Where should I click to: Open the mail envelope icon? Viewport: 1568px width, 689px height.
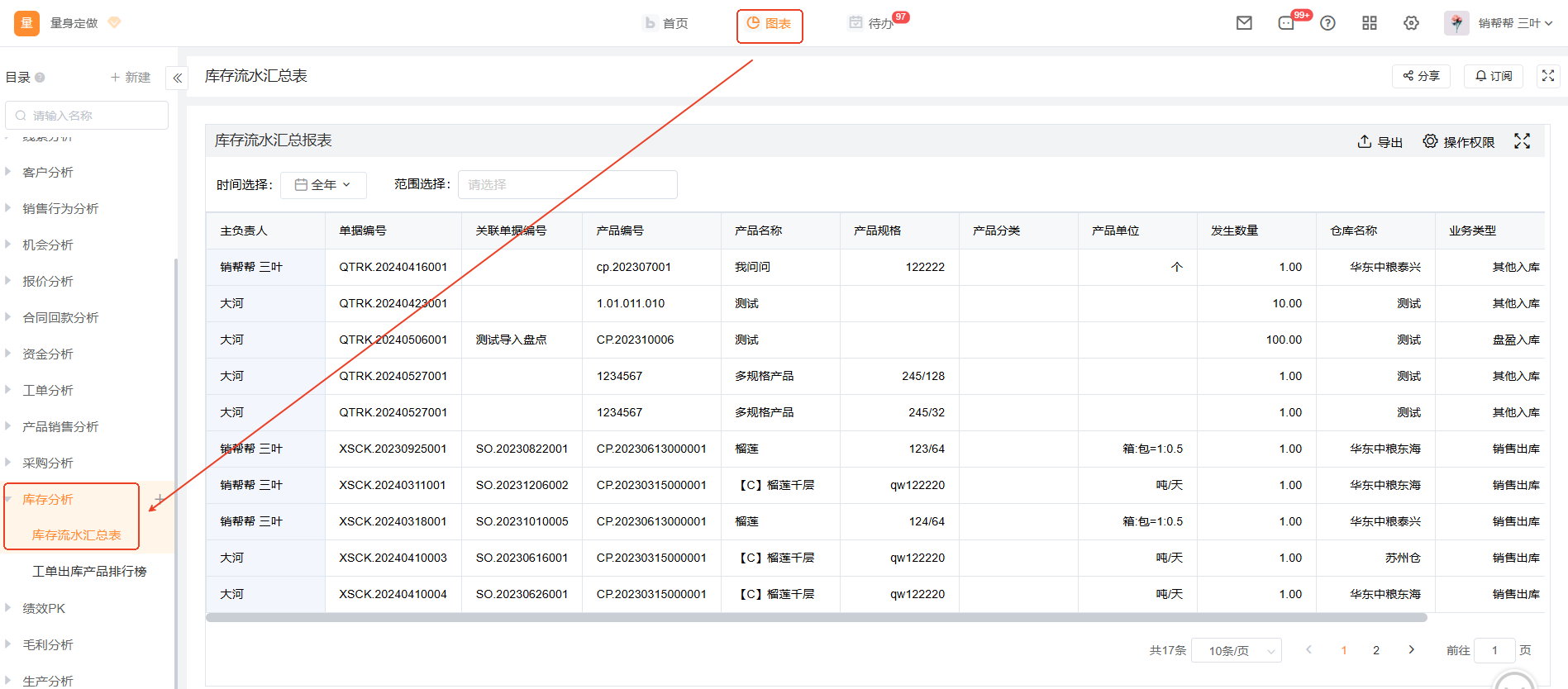[1244, 23]
